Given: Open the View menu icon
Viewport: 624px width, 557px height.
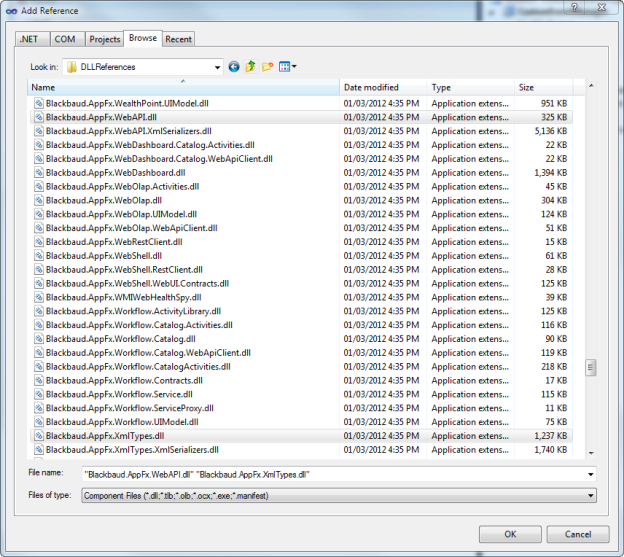Looking at the screenshot, I should pos(287,67).
